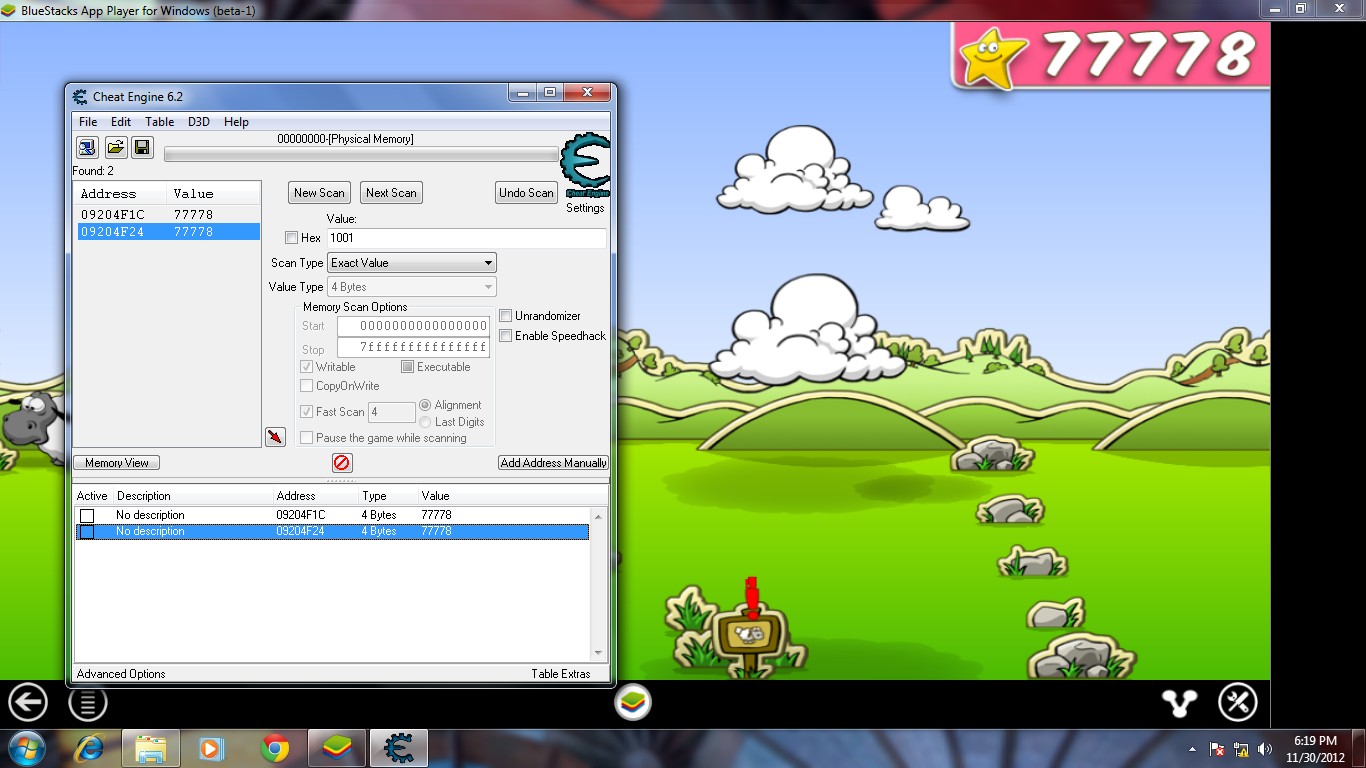
Task: Click the scan progress bar
Action: pos(361,154)
